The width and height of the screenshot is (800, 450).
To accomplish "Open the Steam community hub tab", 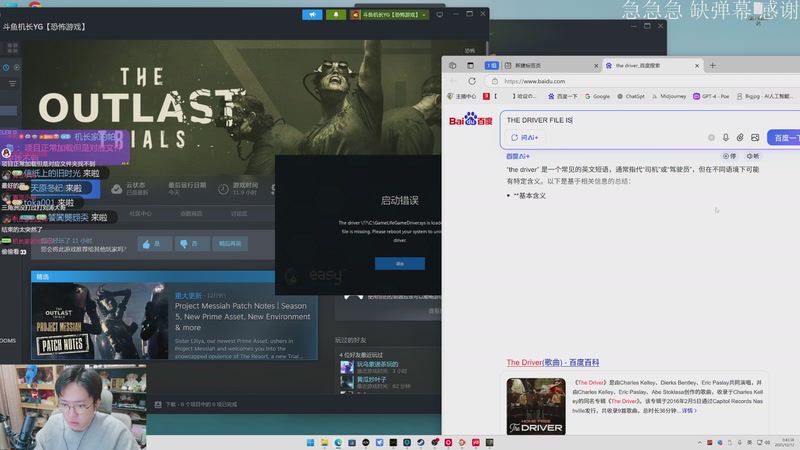I will pyautogui.click(x=140, y=214).
